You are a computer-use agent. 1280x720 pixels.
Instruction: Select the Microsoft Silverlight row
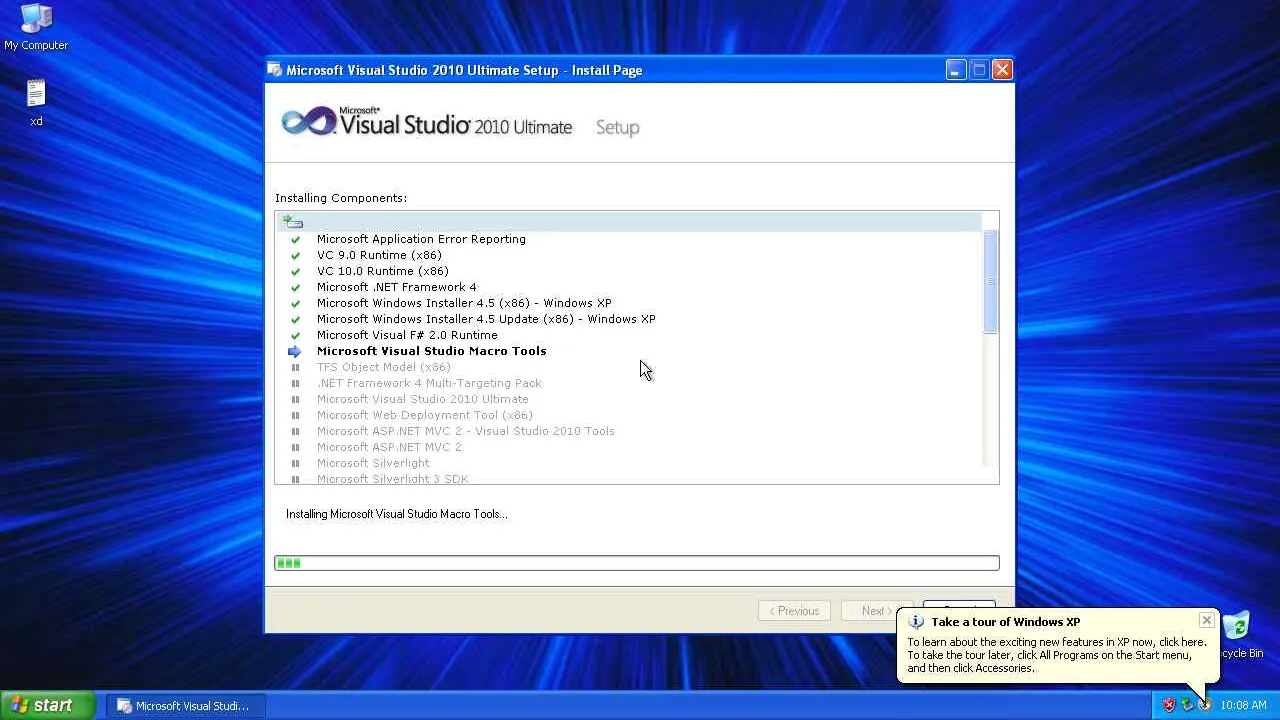(373, 463)
